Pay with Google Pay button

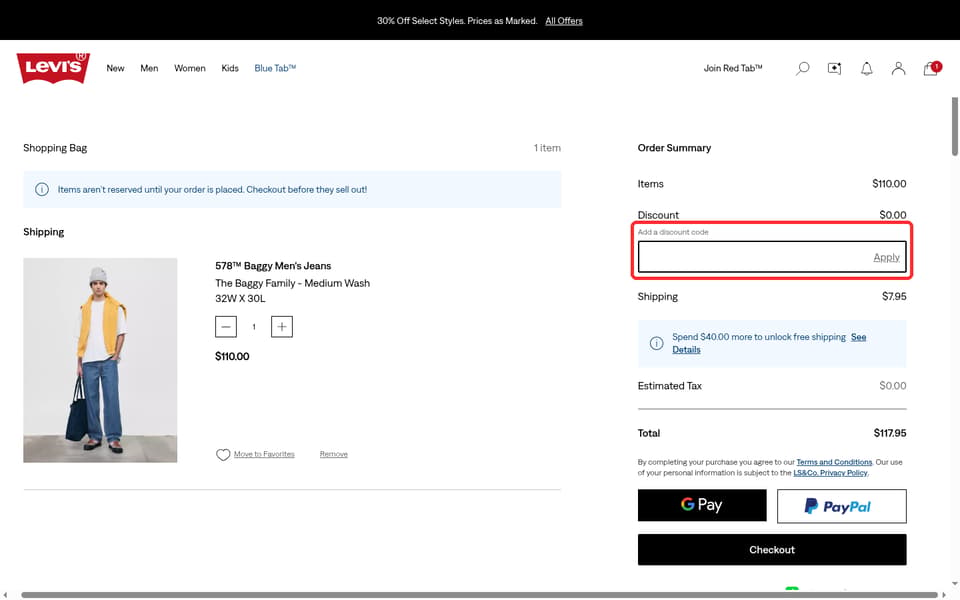point(702,505)
